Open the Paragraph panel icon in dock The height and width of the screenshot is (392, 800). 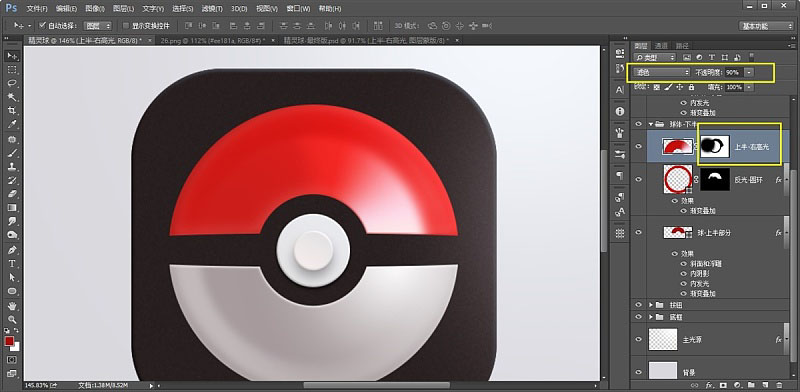pyautogui.click(x=620, y=175)
